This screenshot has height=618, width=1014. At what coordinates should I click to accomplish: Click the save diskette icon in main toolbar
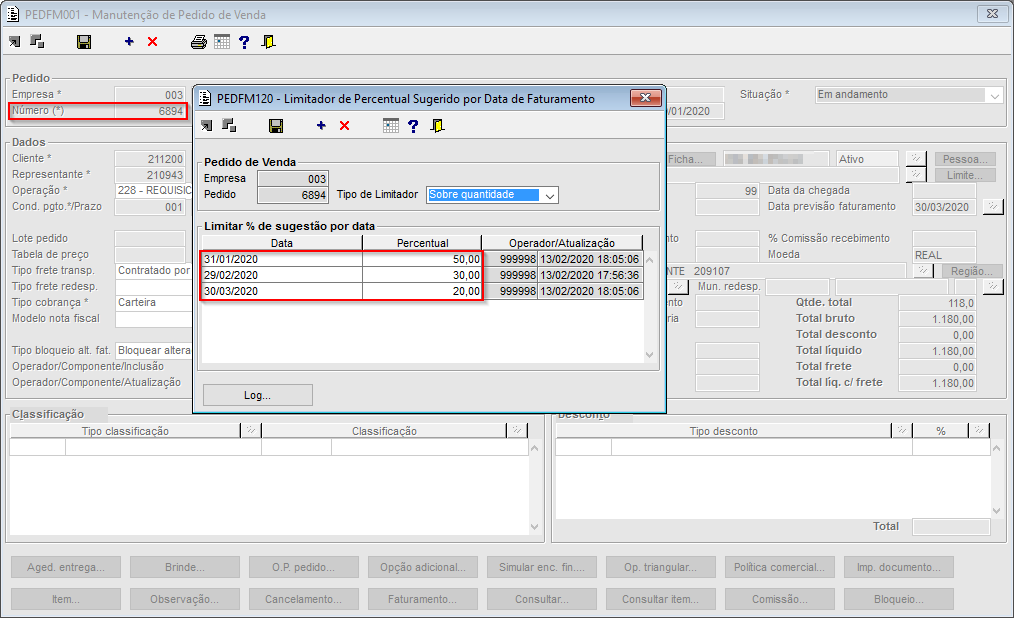click(84, 42)
